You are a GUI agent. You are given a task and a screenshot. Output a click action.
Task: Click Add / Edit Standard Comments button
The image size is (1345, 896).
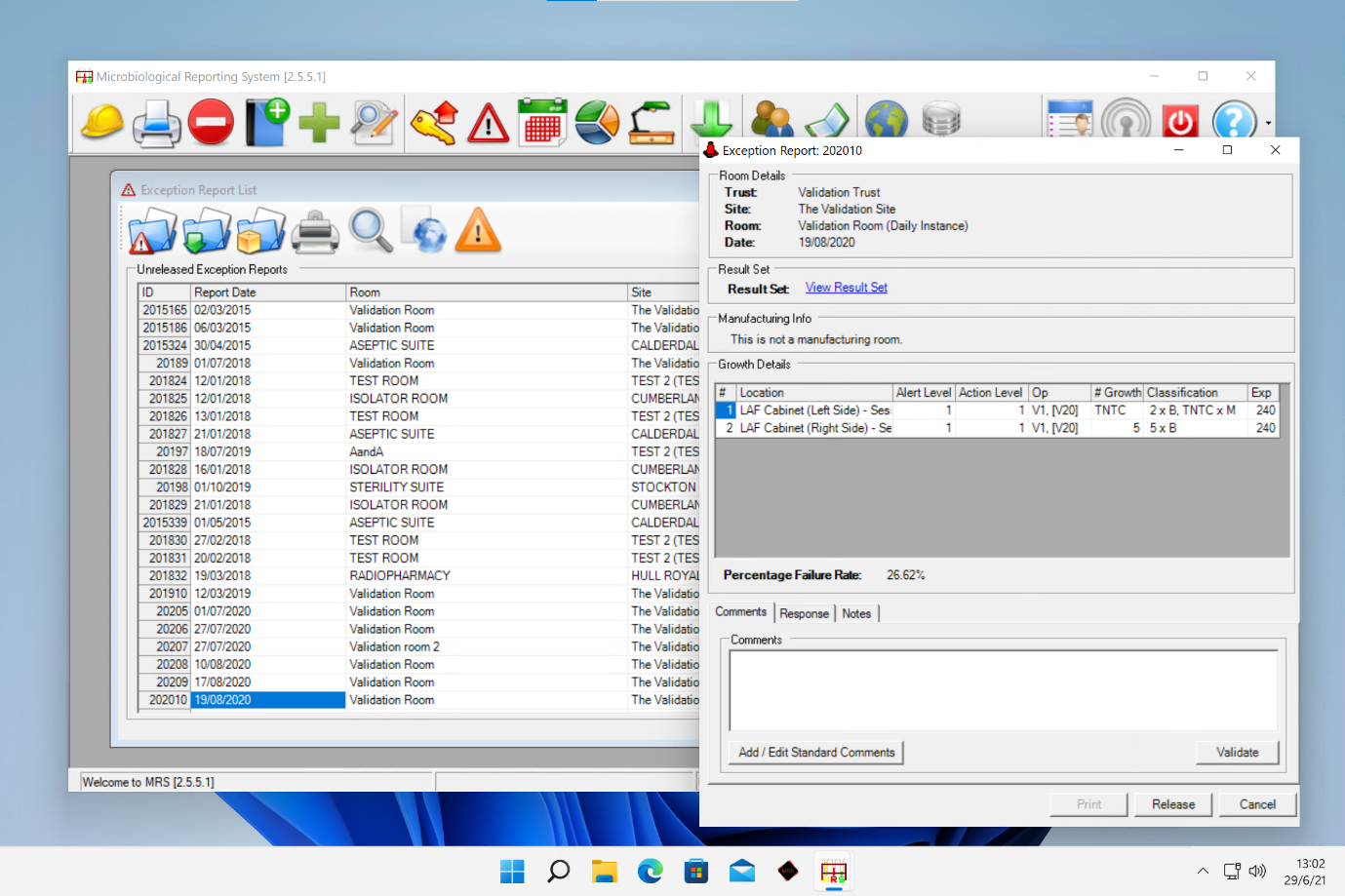point(816,753)
